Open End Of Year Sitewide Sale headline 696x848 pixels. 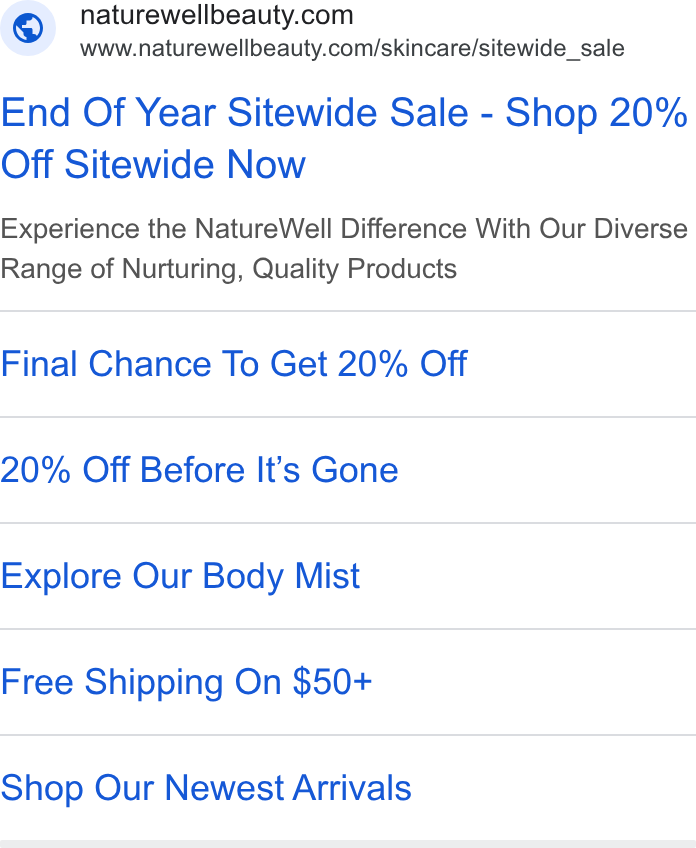[x=344, y=138]
